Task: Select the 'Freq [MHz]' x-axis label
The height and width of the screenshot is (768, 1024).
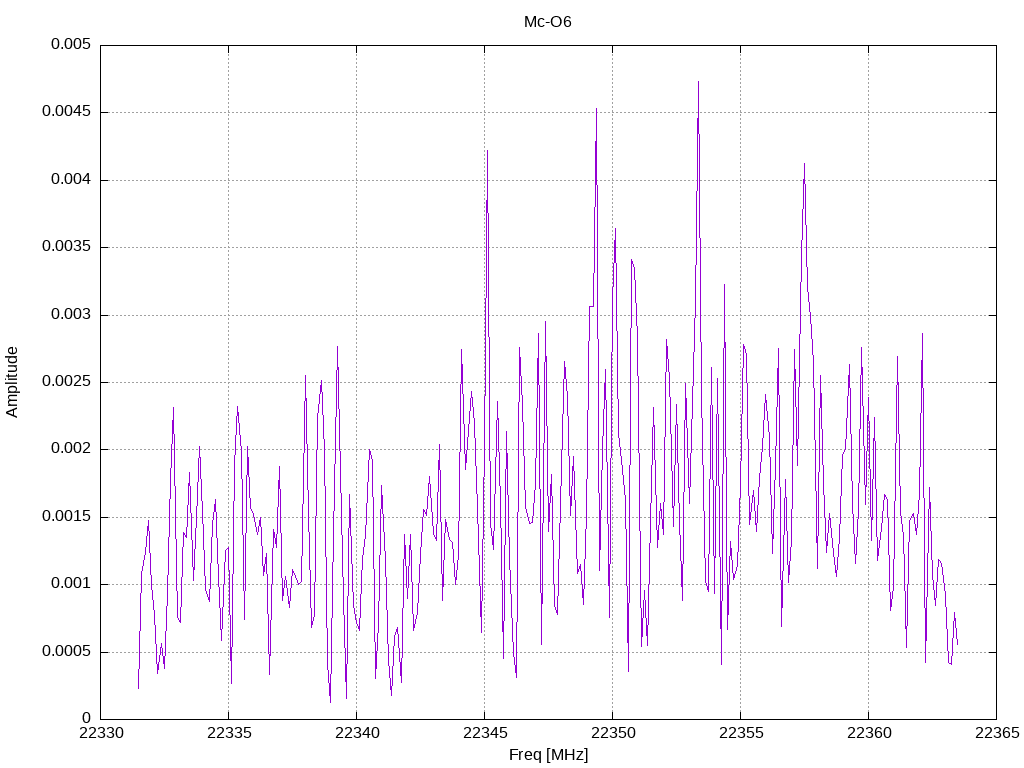Action: pos(549,755)
